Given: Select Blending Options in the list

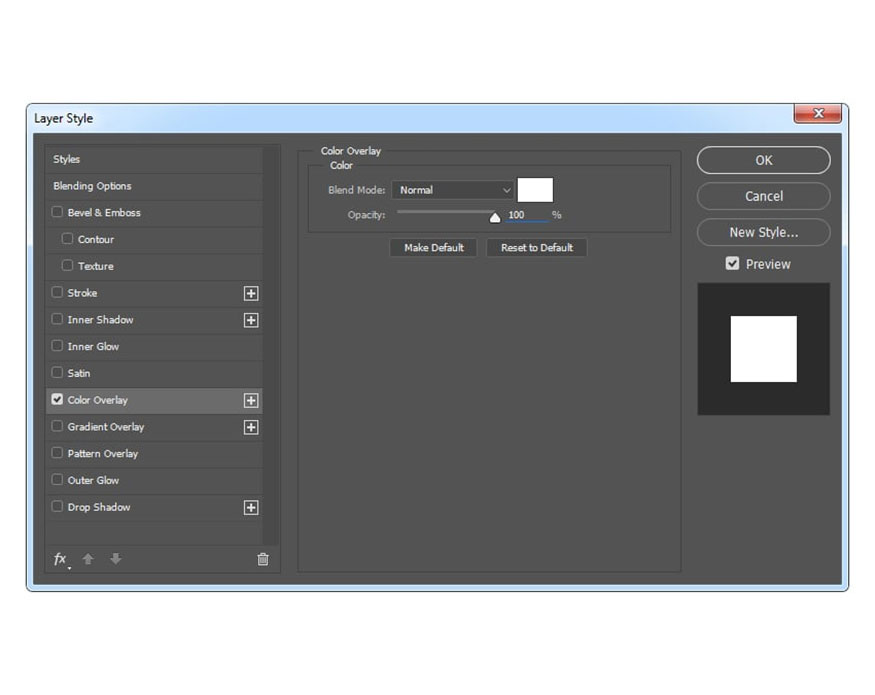Looking at the screenshot, I should 153,186.
